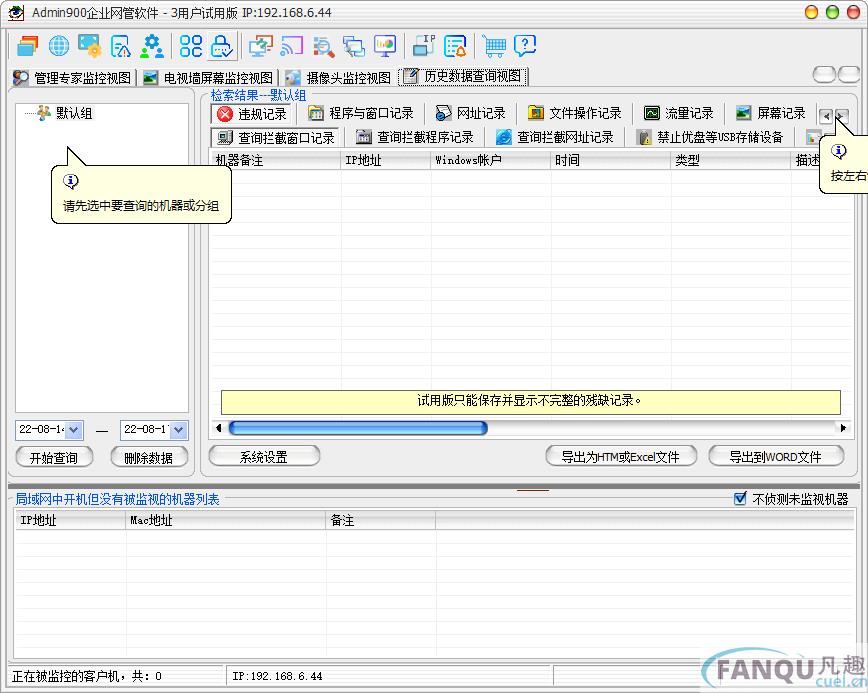Open the globe network toolbar icon
This screenshot has width=868, height=693.
click(x=59, y=46)
